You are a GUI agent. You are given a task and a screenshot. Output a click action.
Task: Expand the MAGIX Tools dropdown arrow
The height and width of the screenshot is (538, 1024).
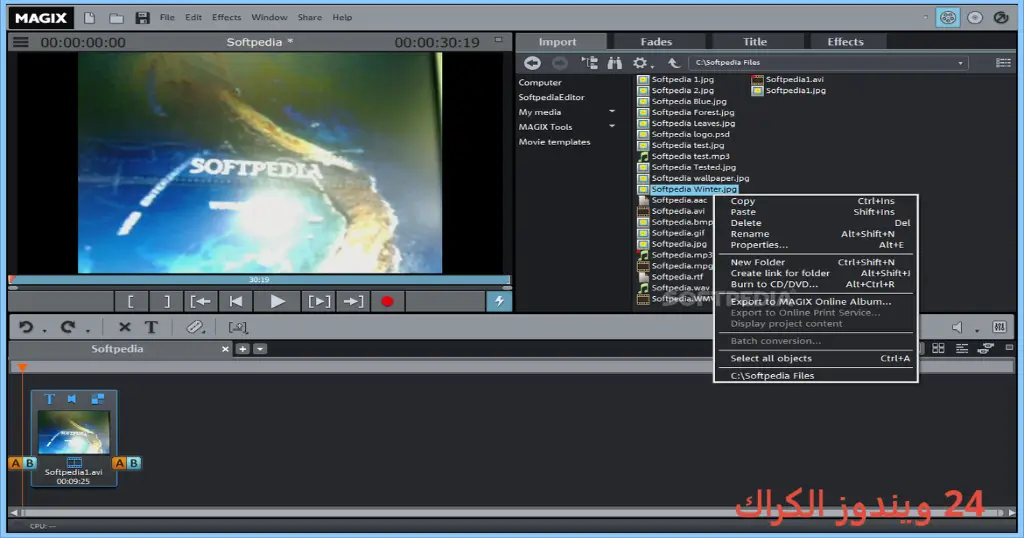[x=612, y=126]
